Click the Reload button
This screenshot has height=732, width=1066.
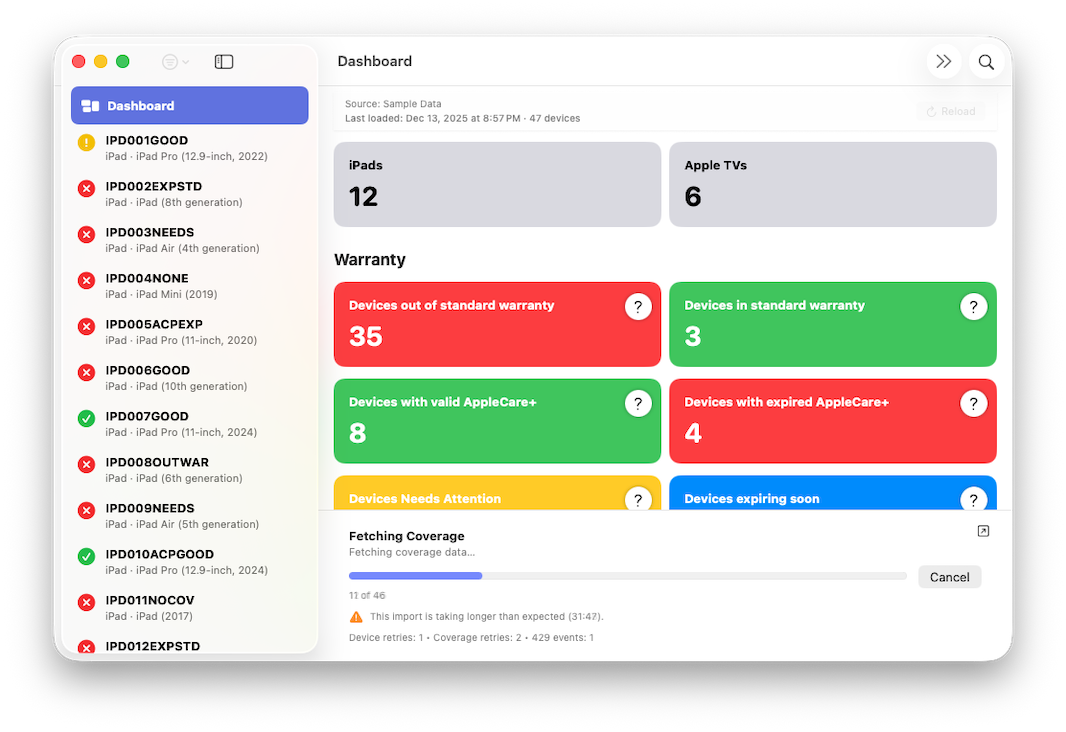tap(950, 111)
